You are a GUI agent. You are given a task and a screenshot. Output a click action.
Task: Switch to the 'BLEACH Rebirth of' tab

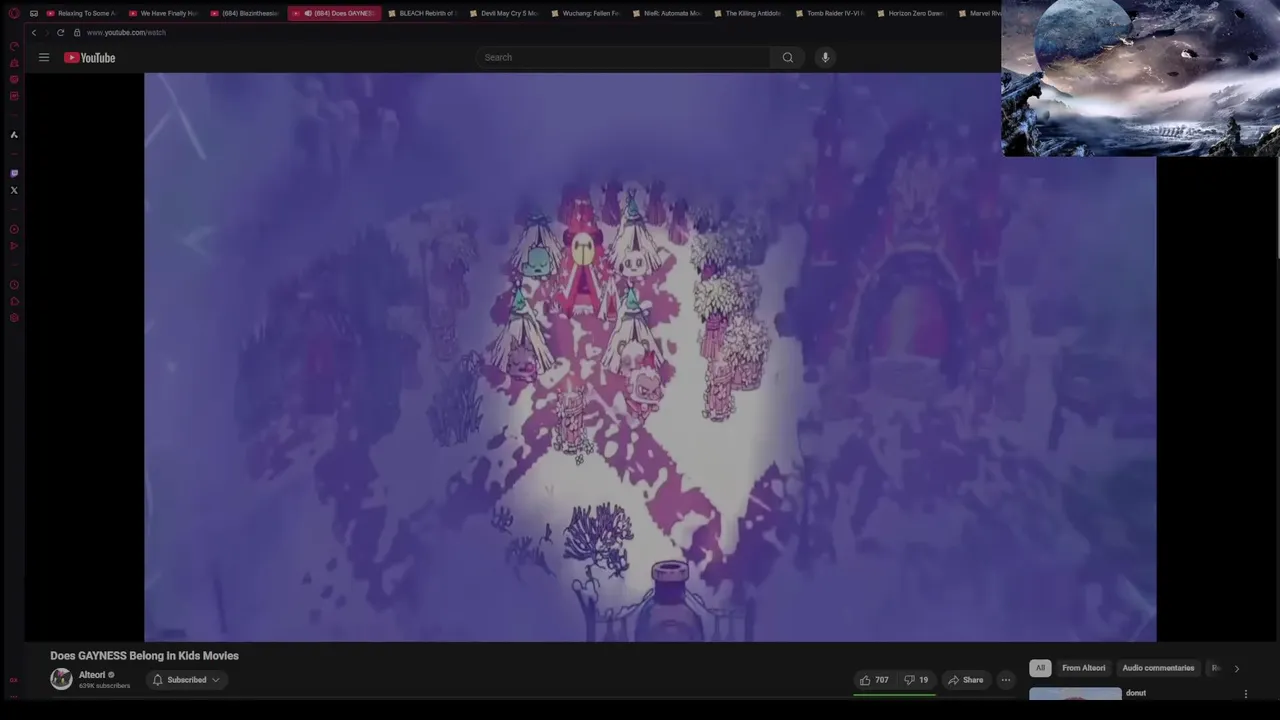(423, 13)
